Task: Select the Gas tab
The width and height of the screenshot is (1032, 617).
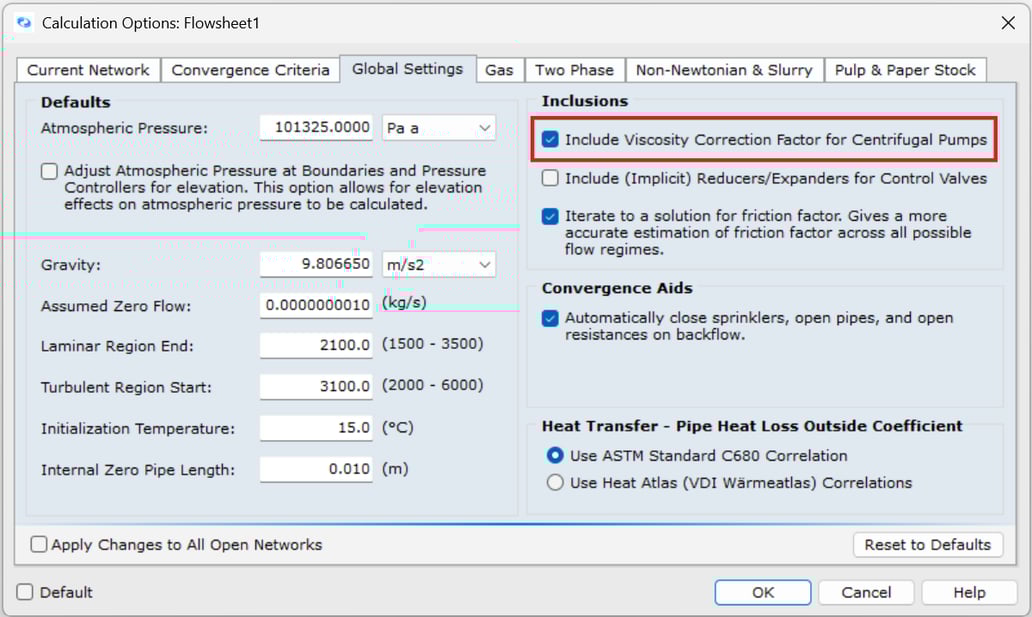Action: pos(499,70)
